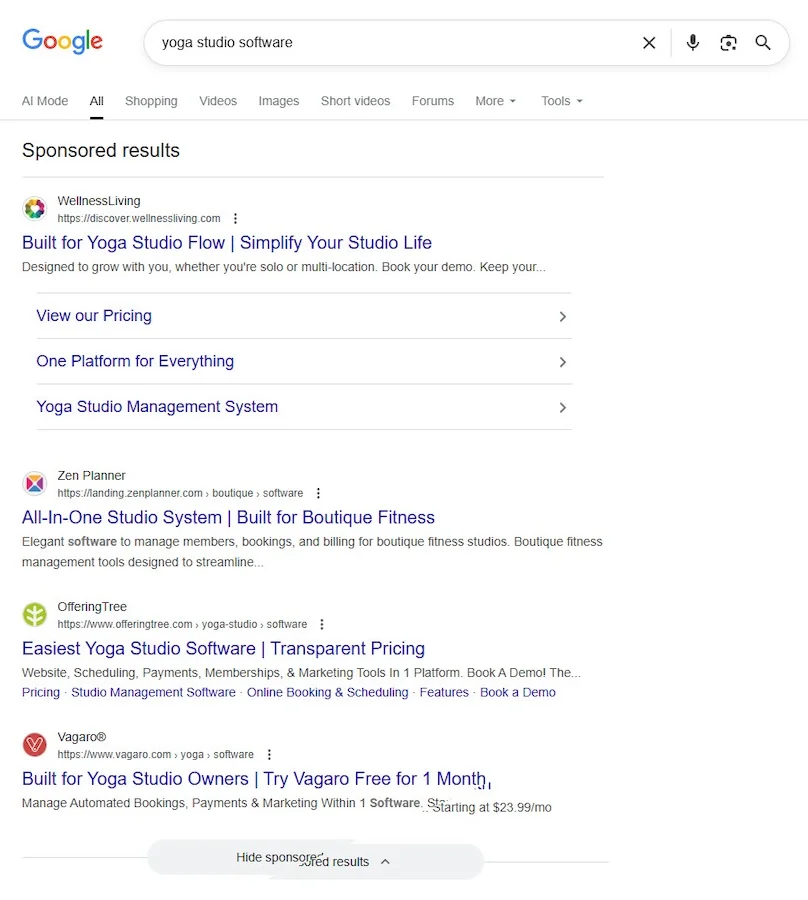
Task: Open the Tools dropdown
Action: [560, 101]
